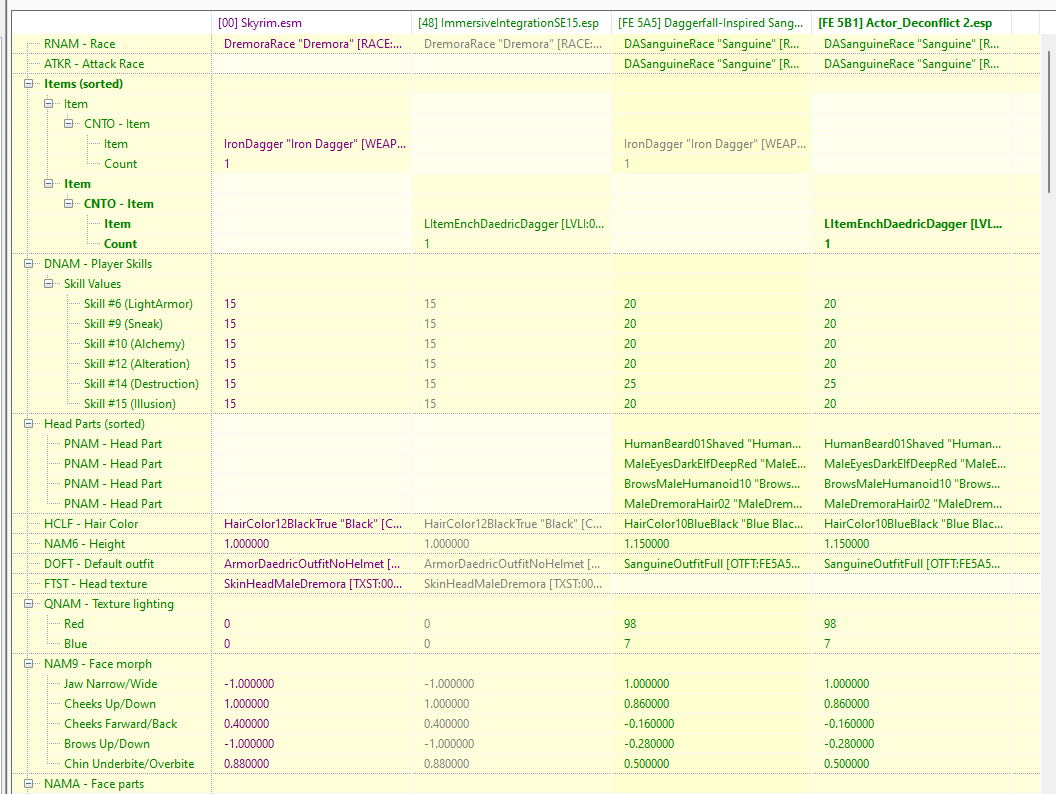
Task: Collapse the NAMA - Face parts node
Action: (x=28, y=783)
